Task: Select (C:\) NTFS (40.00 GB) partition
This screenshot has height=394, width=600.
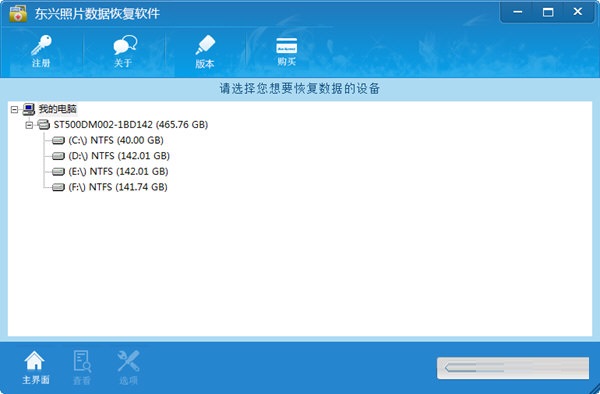Action: pos(116,140)
